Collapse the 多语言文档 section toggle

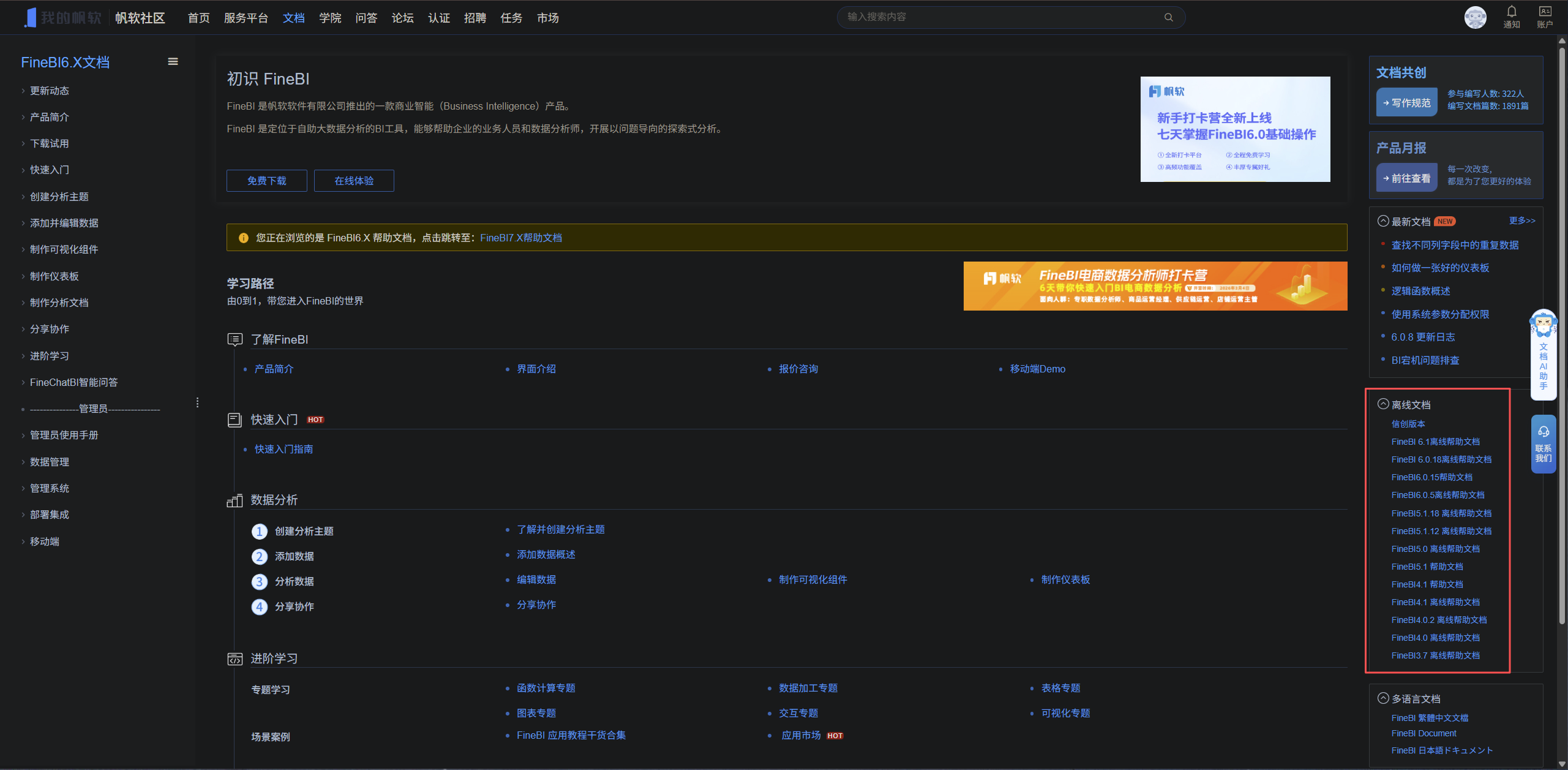(x=1382, y=698)
